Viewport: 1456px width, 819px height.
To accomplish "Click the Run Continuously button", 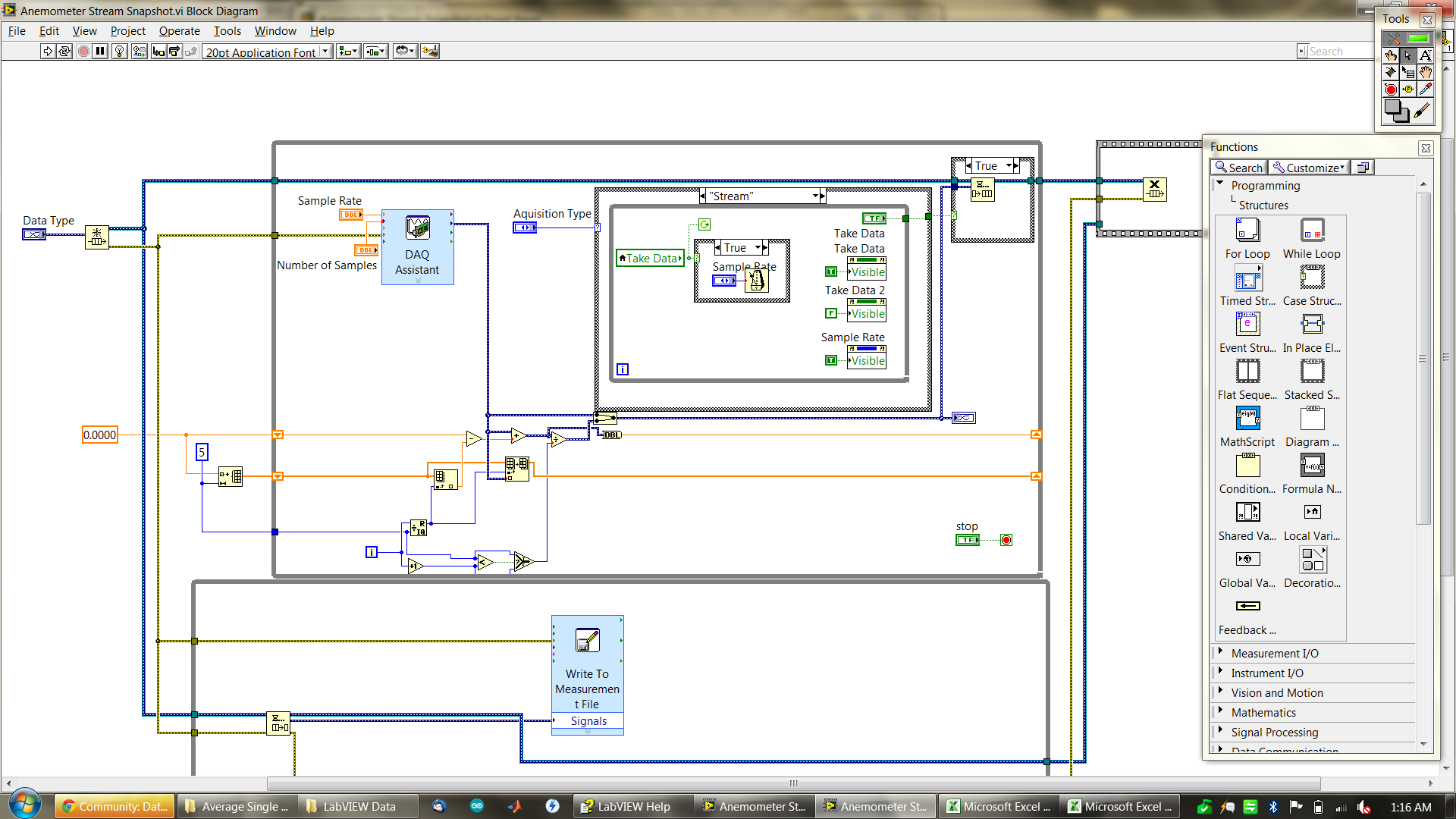I will coord(64,52).
